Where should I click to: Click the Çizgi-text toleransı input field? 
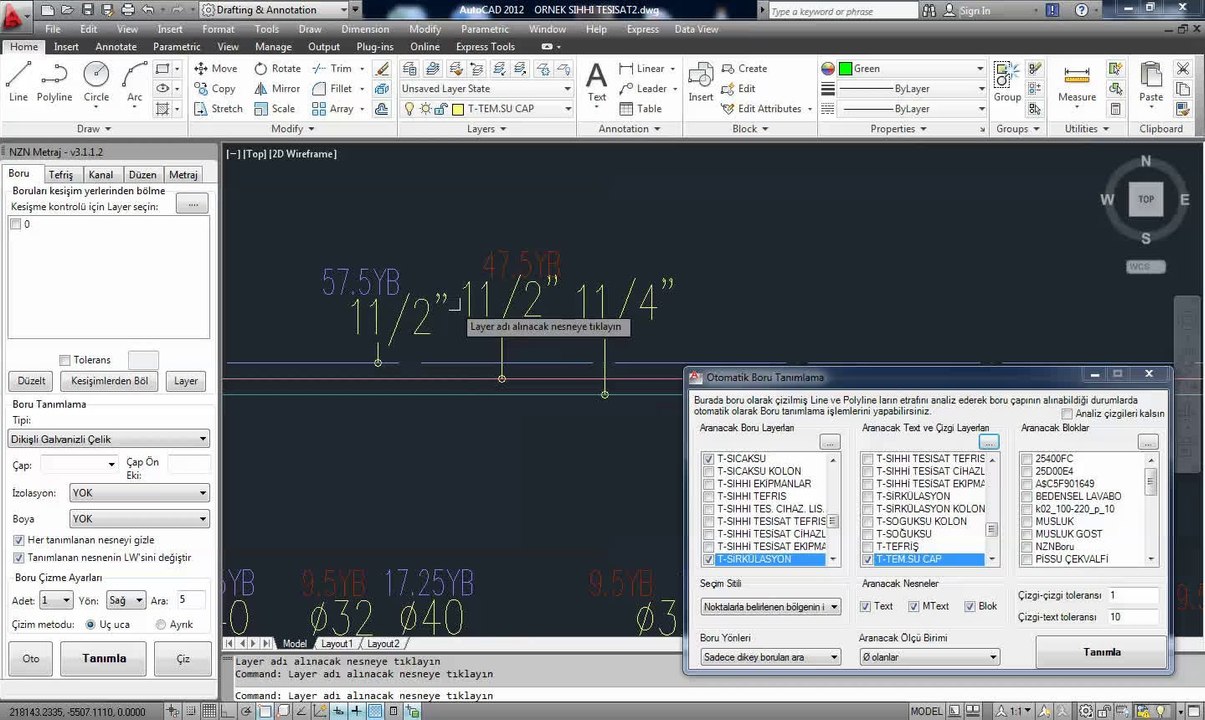coord(1131,617)
